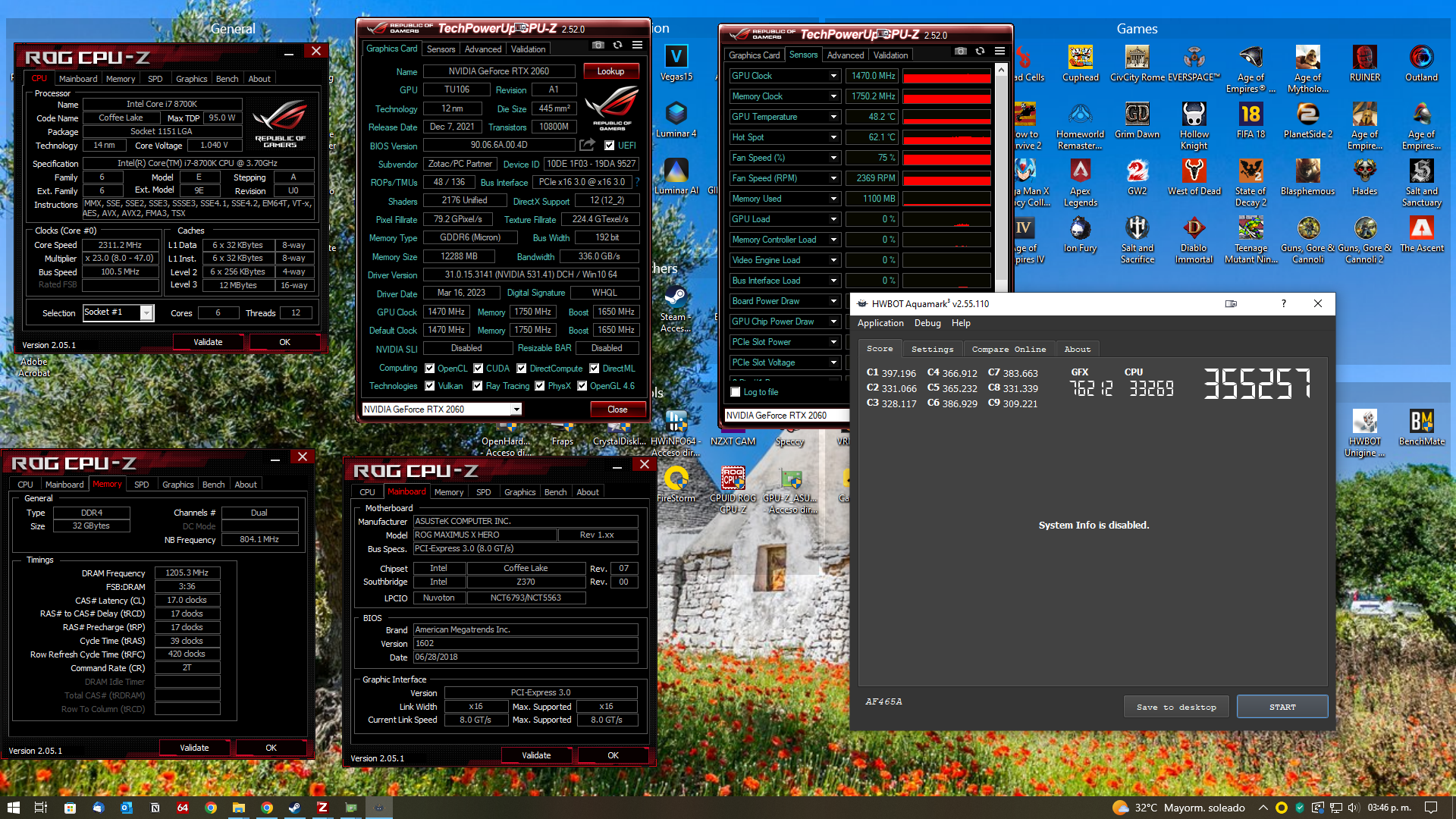Click the GPU-Z screenshot camera icon in Graphics Card window
This screenshot has width=1456, height=819.
coord(598,45)
